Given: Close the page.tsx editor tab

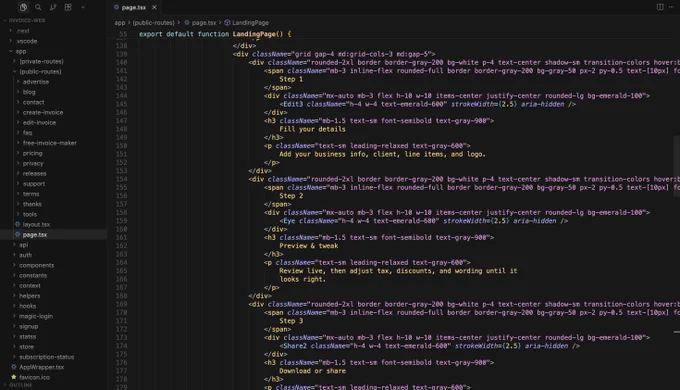Looking at the screenshot, I should pyautogui.click(x=154, y=7).
